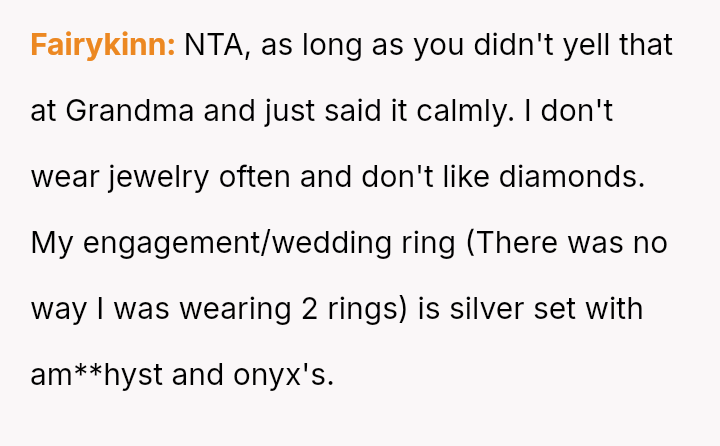Click the word "yell" in the first line
Image resolution: width=720 pixels, height=446 pixels.
coord(591,46)
